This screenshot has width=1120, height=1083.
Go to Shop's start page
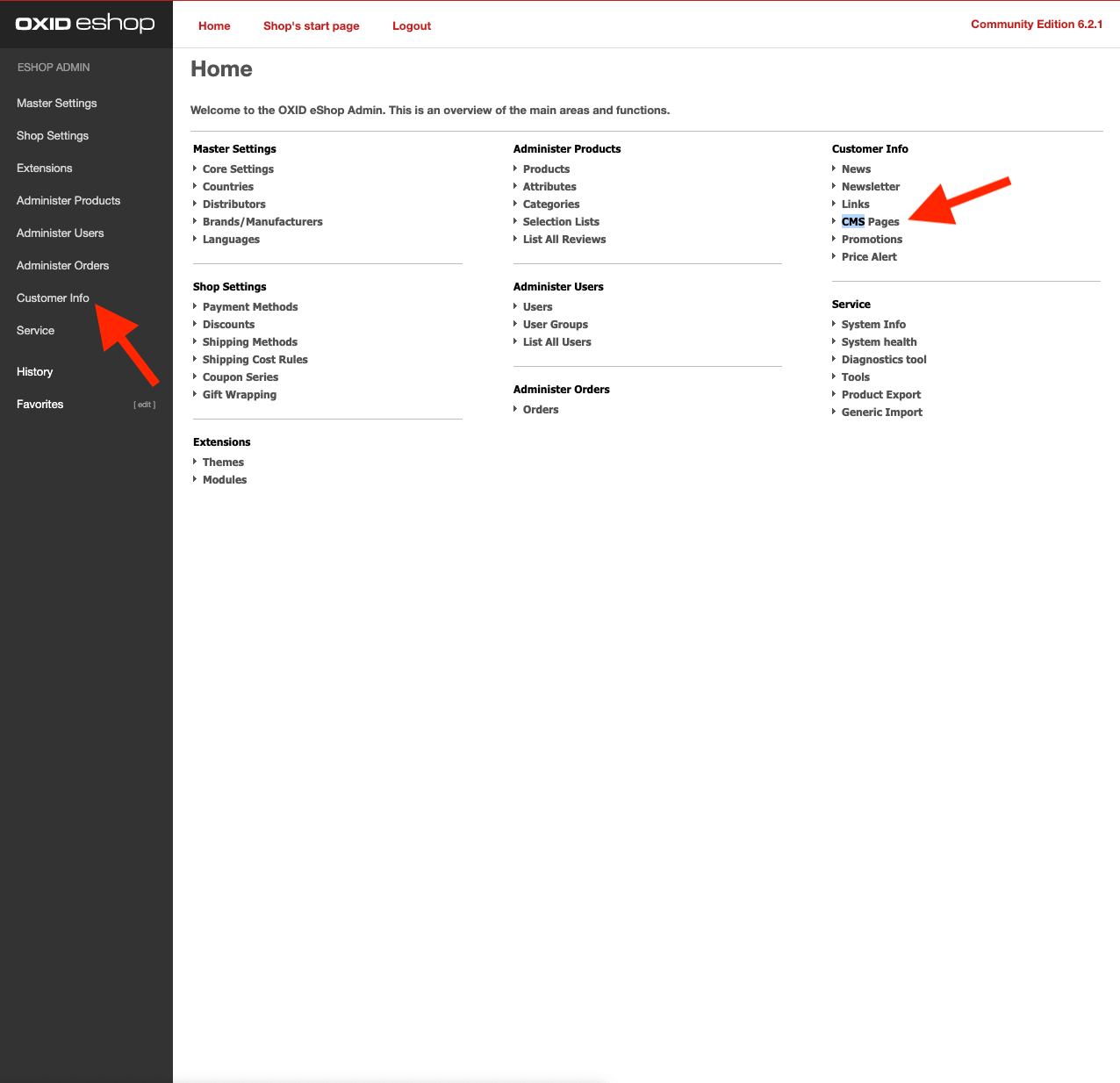312,25
